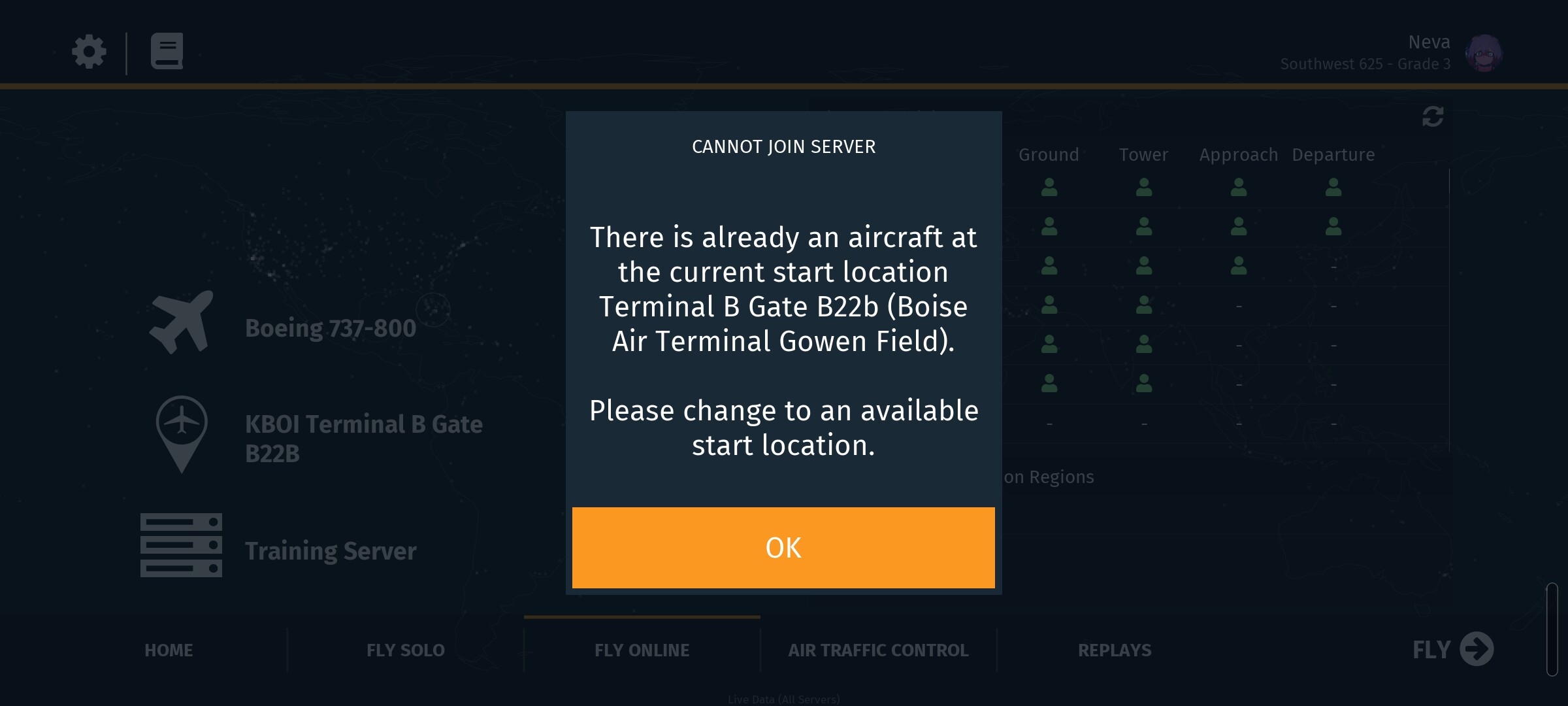Click the server rack icon
The height and width of the screenshot is (706, 1568).
tap(181, 545)
